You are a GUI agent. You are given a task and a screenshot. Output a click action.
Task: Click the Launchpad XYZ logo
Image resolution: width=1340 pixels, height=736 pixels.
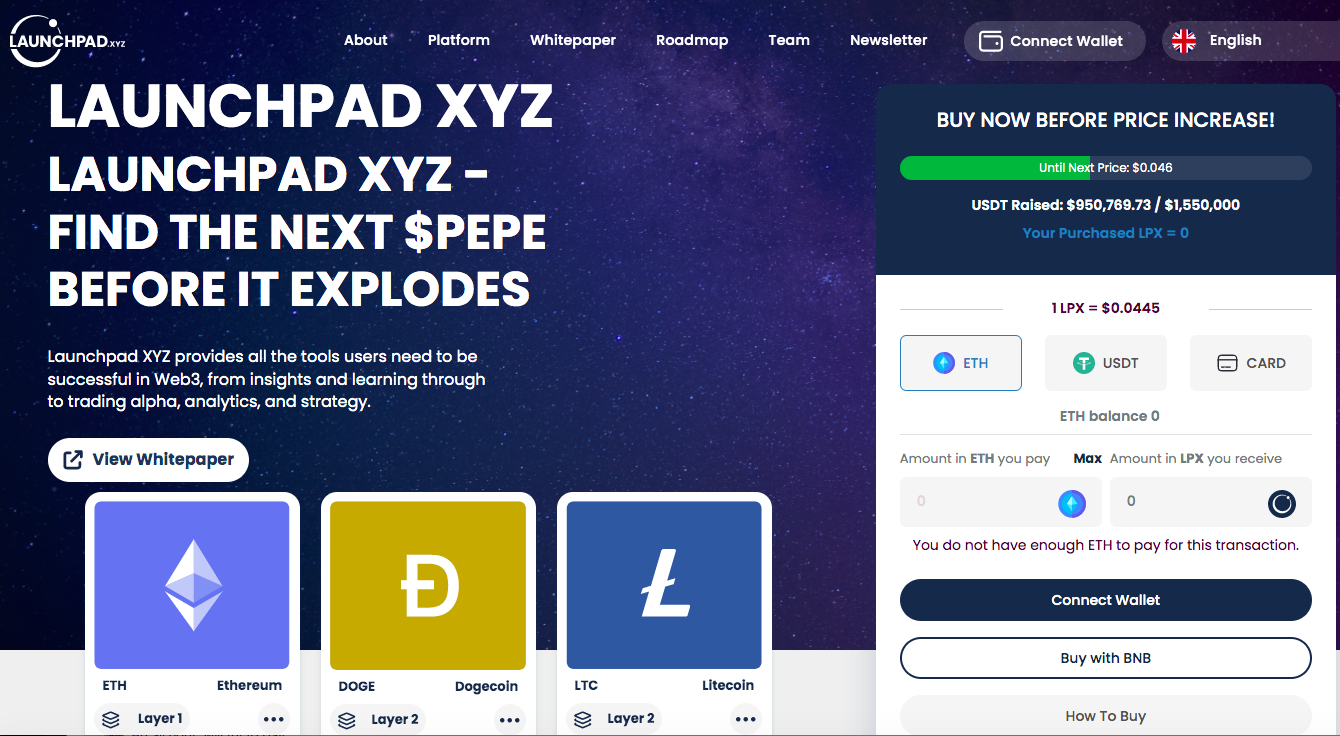tap(68, 41)
